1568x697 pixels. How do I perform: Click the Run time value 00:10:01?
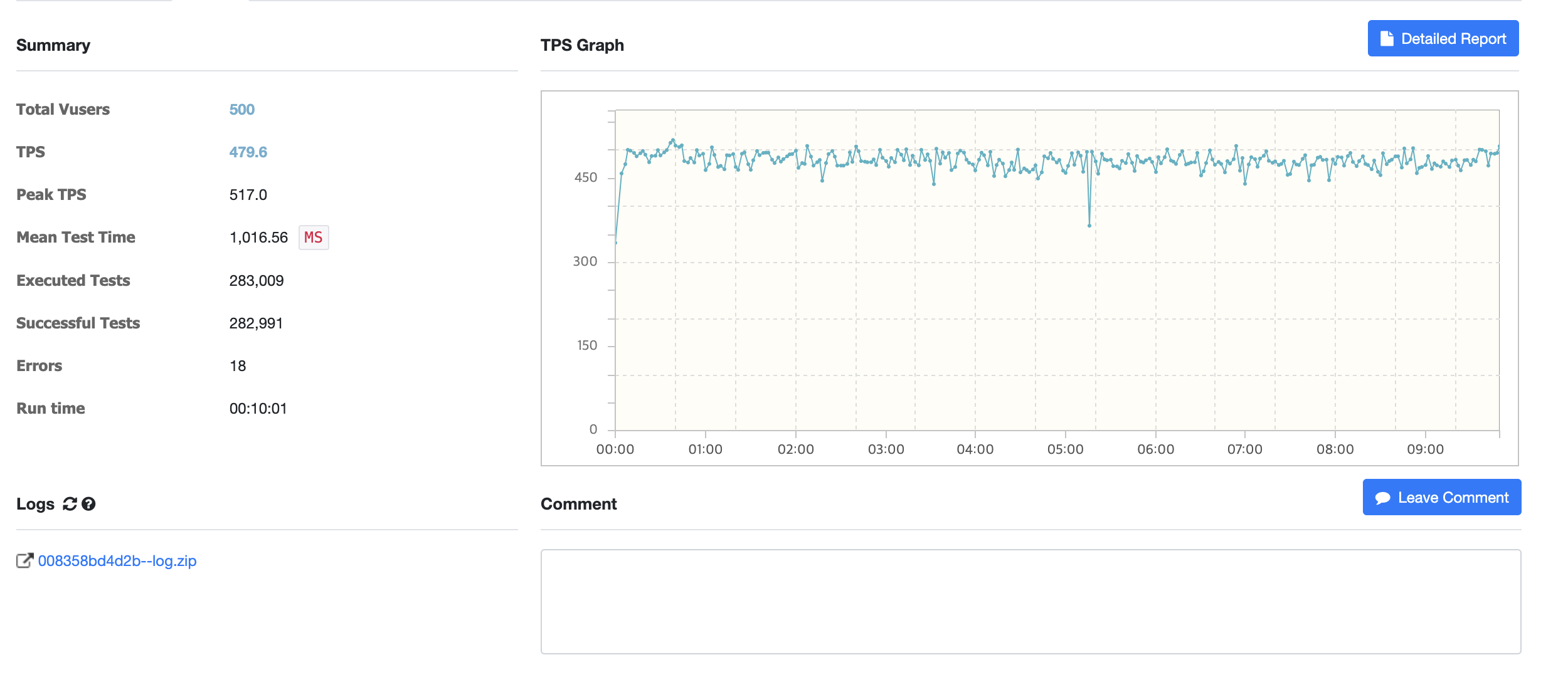pos(258,409)
